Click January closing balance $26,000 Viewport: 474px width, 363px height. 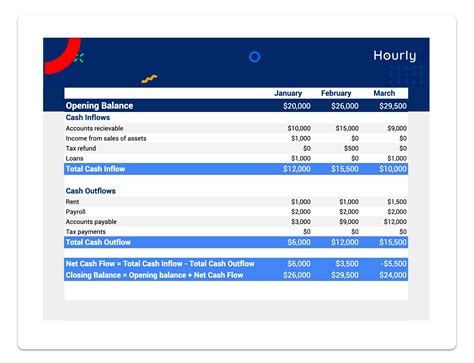(x=297, y=275)
